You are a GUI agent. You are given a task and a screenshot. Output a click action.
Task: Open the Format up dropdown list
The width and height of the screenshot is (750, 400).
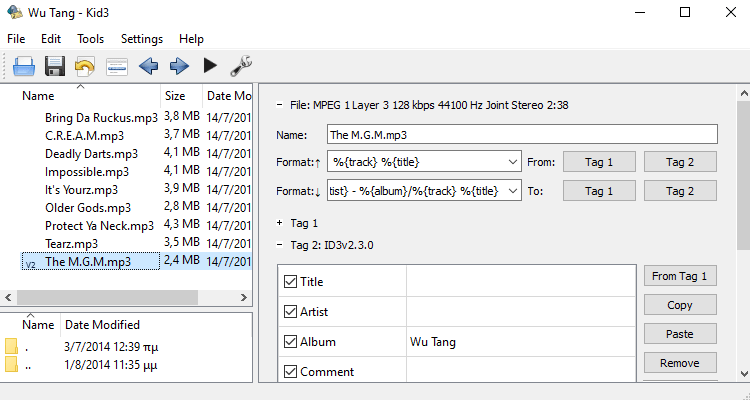(513, 162)
